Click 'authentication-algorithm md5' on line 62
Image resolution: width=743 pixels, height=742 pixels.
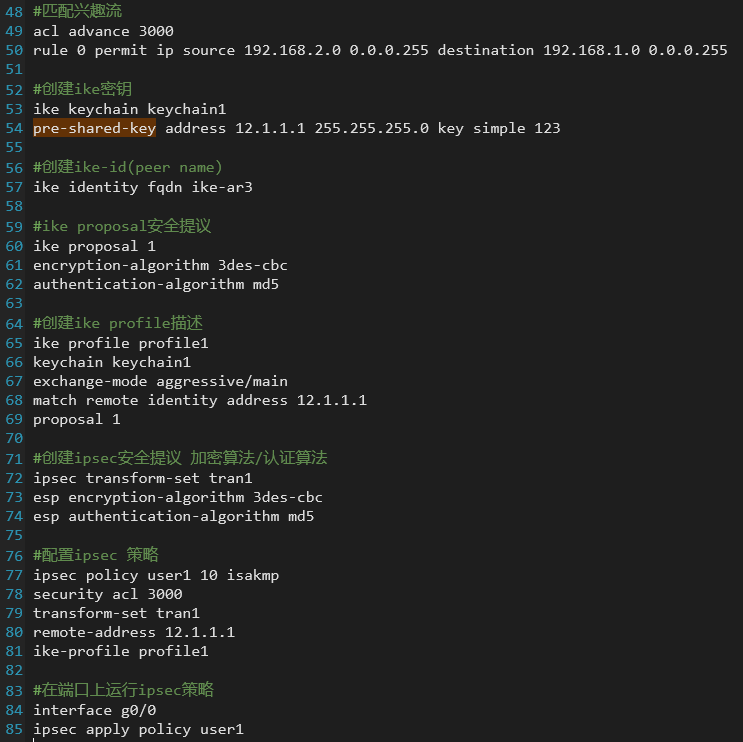point(155,284)
